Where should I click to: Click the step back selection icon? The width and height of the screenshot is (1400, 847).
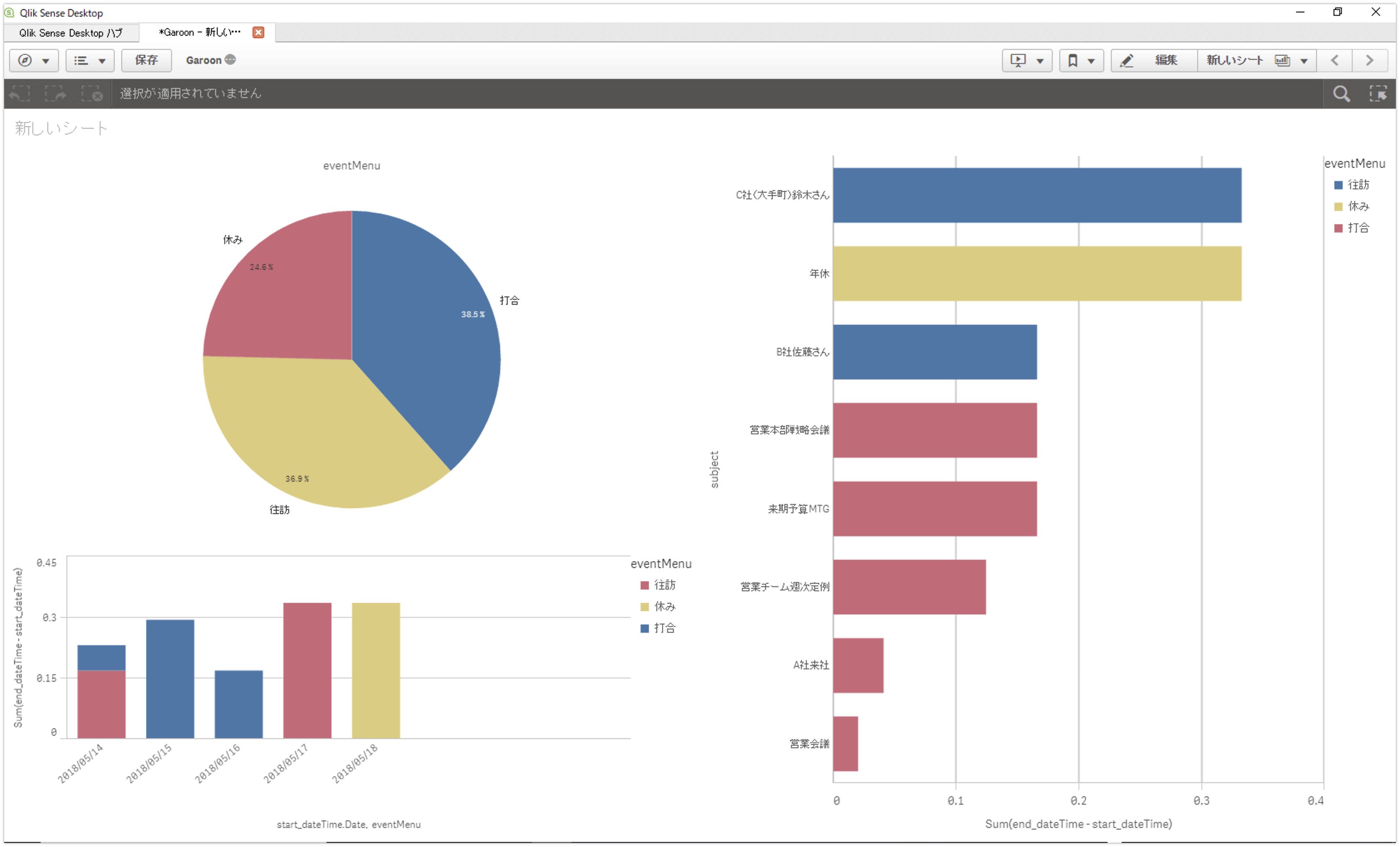point(20,93)
